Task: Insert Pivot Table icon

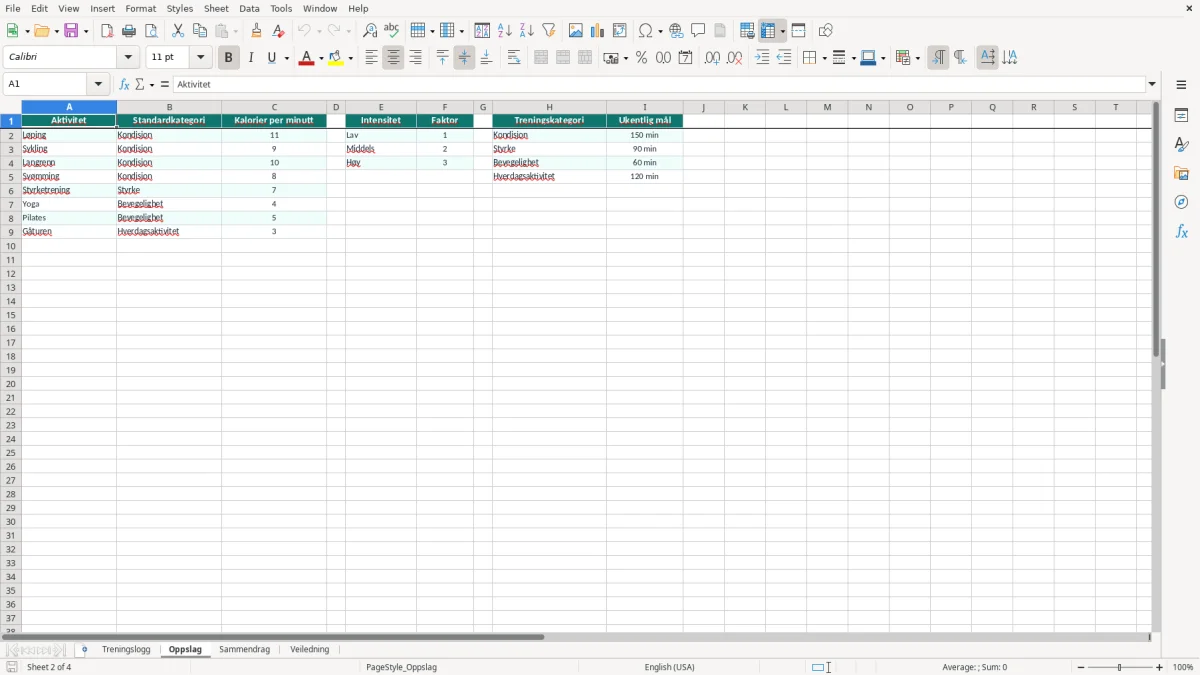Action: [x=620, y=31]
